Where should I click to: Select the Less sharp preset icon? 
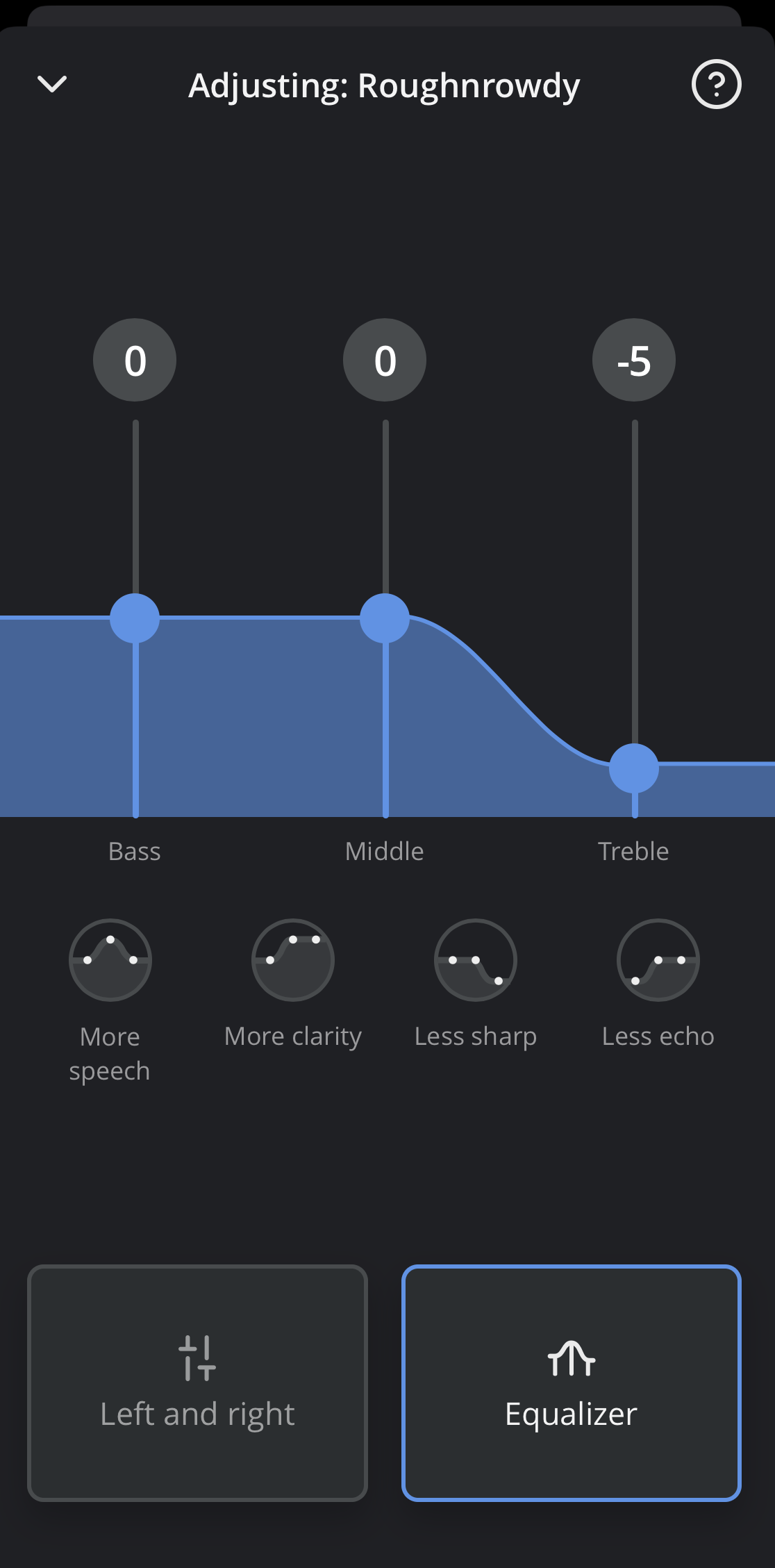476,960
